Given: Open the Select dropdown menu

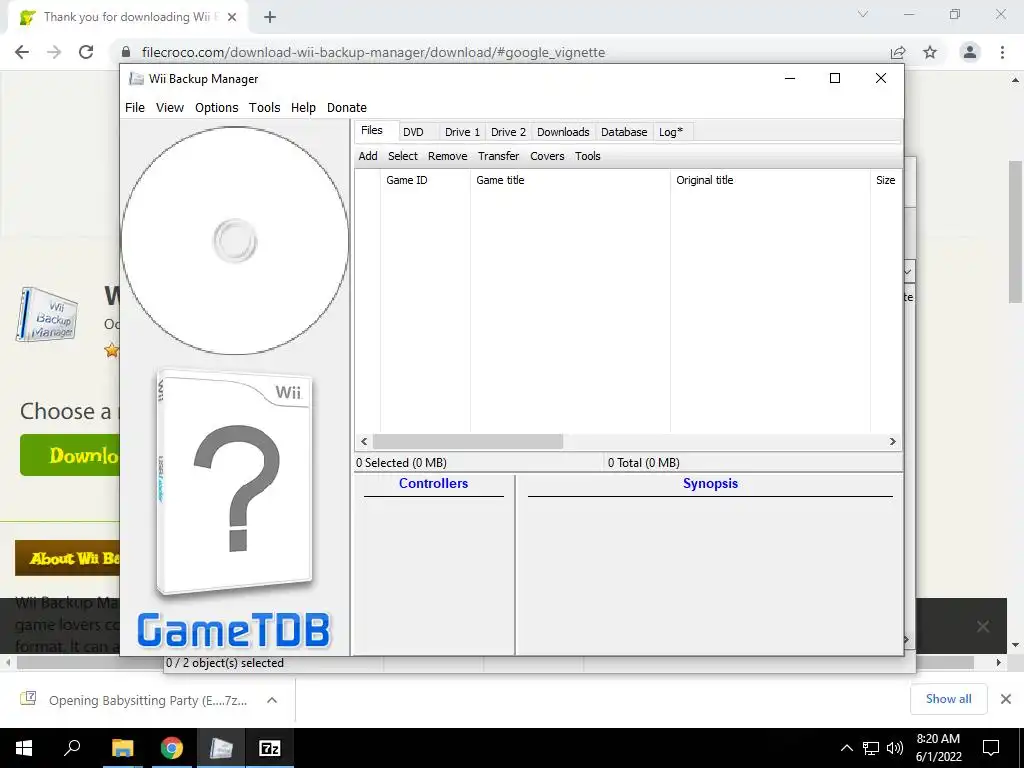Looking at the screenshot, I should (402, 156).
